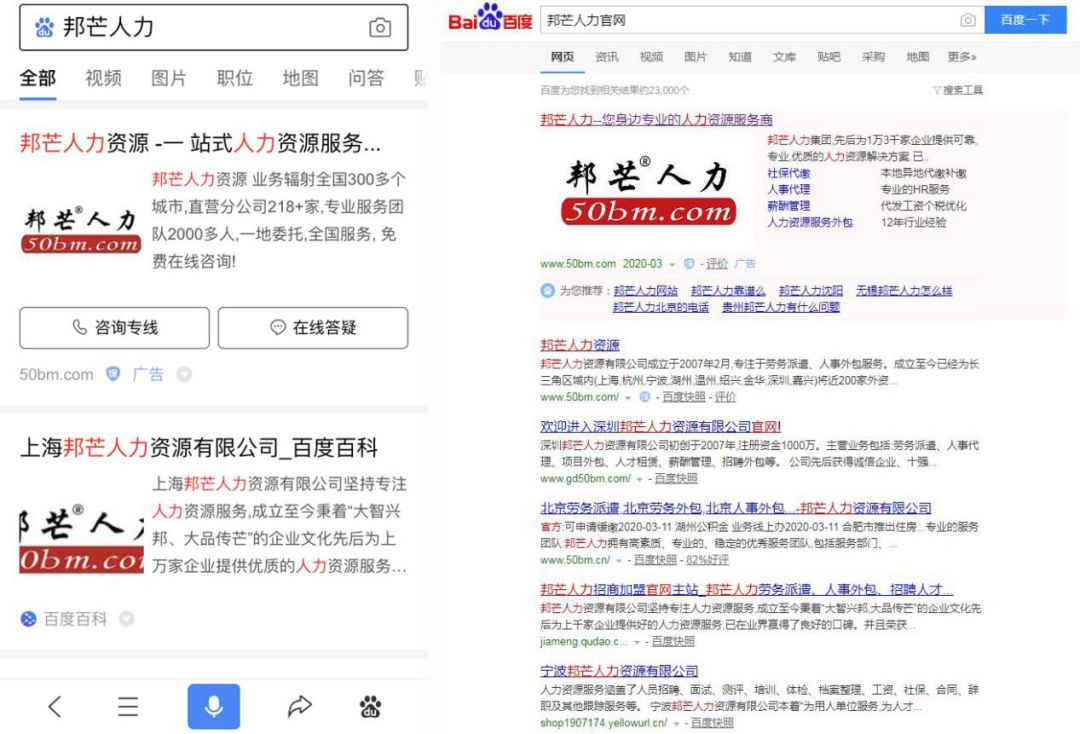The width and height of the screenshot is (1080, 734).
Task: Tap the camera icon in mobile search box
Action: click(x=380, y=28)
